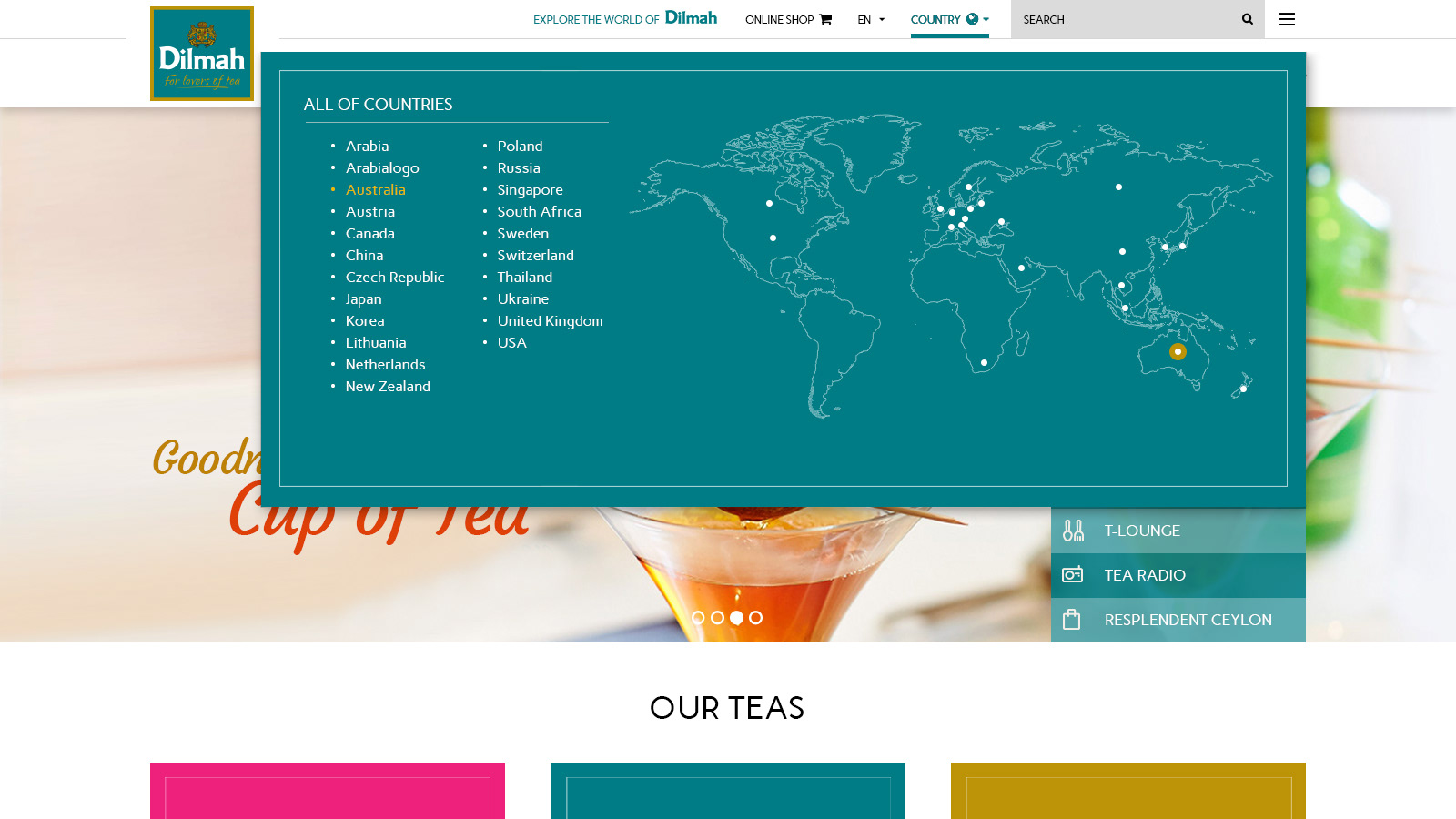
Task: Select Lithuania country link
Action: (x=376, y=342)
